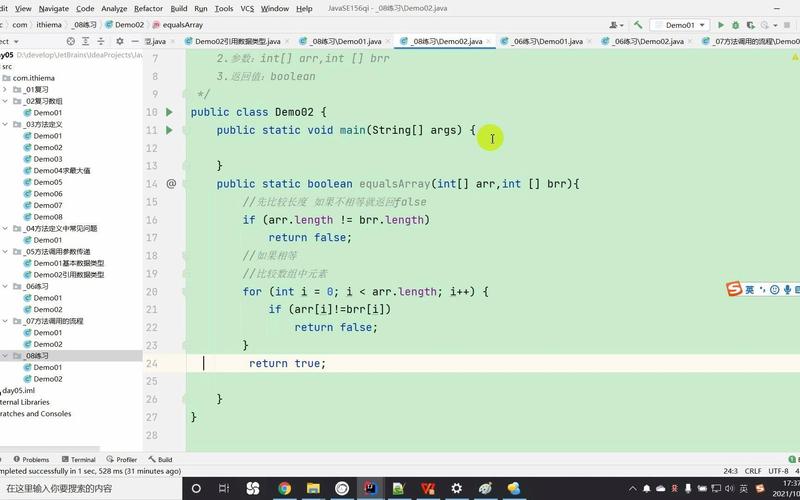Close the _08练习\Demo02.java tab
800x500 pixels.
(x=488, y=41)
